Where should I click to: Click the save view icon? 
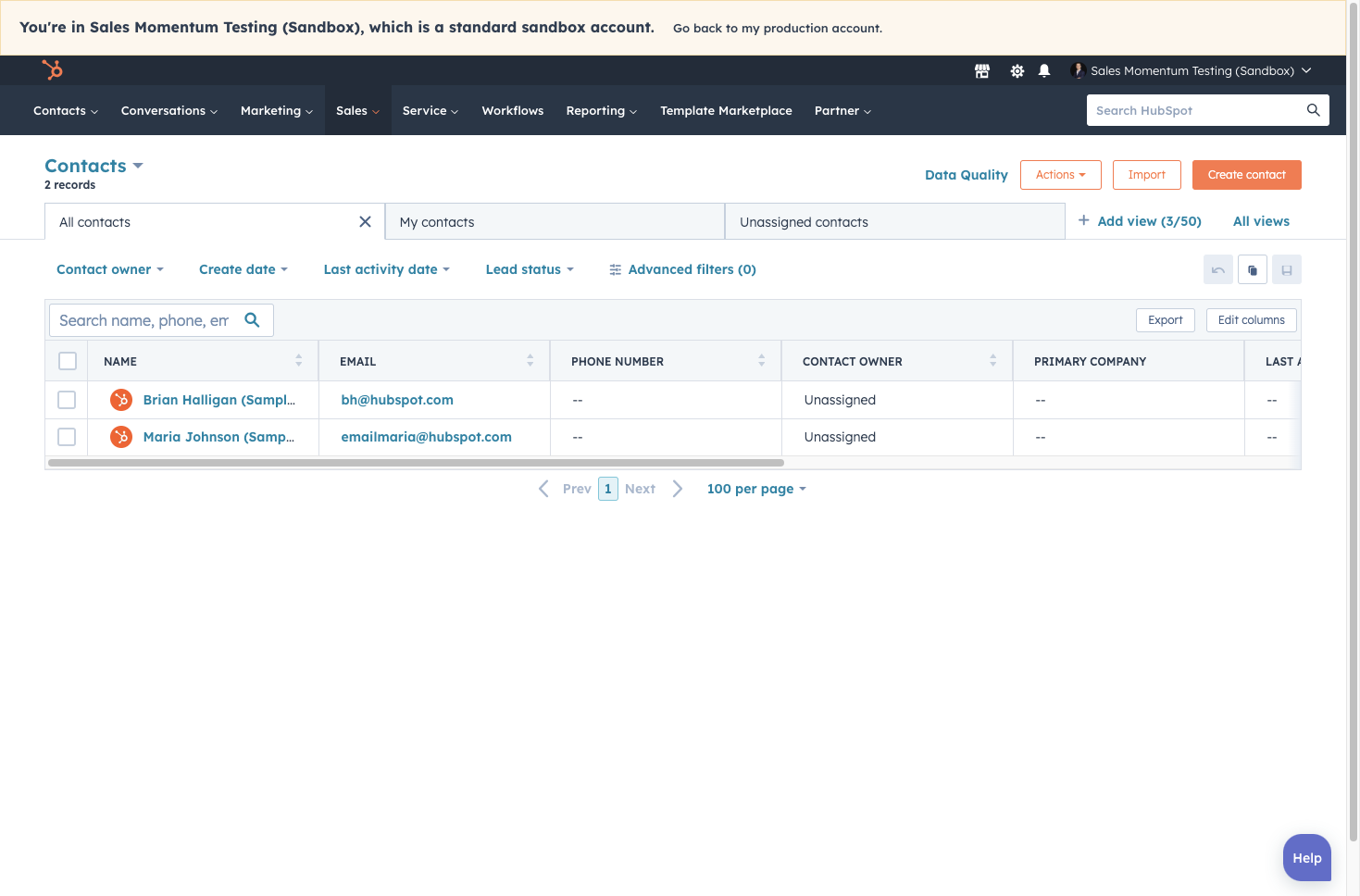(1287, 269)
